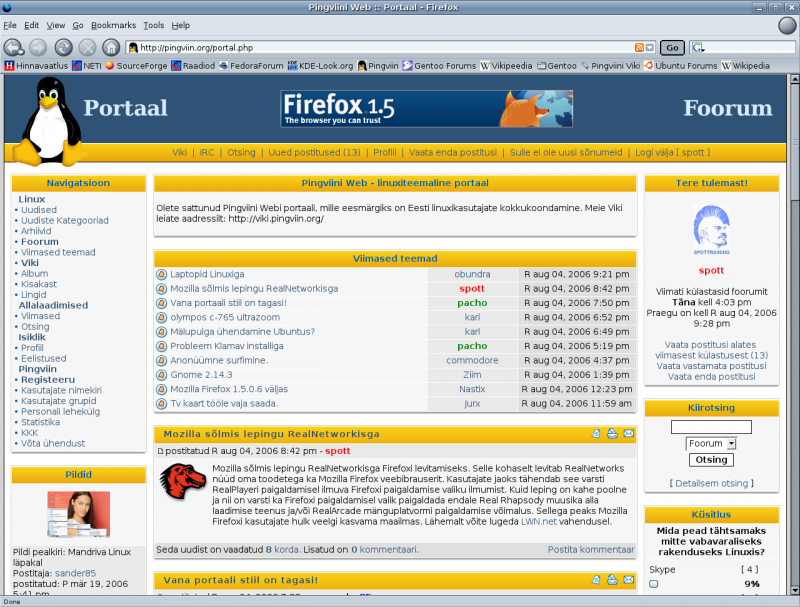Click the Otsing button in Kiirotsing
Viewport: 800px width, 607px height.
click(711, 460)
